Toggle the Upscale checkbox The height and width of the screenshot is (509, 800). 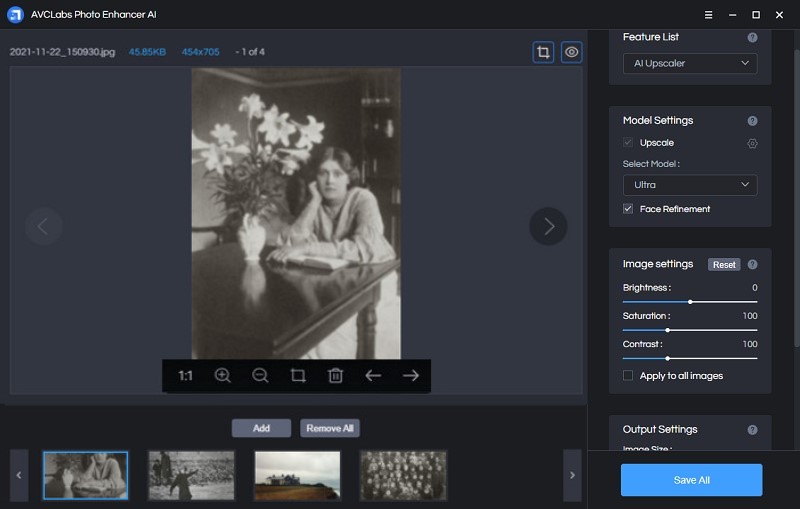pos(628,142)
